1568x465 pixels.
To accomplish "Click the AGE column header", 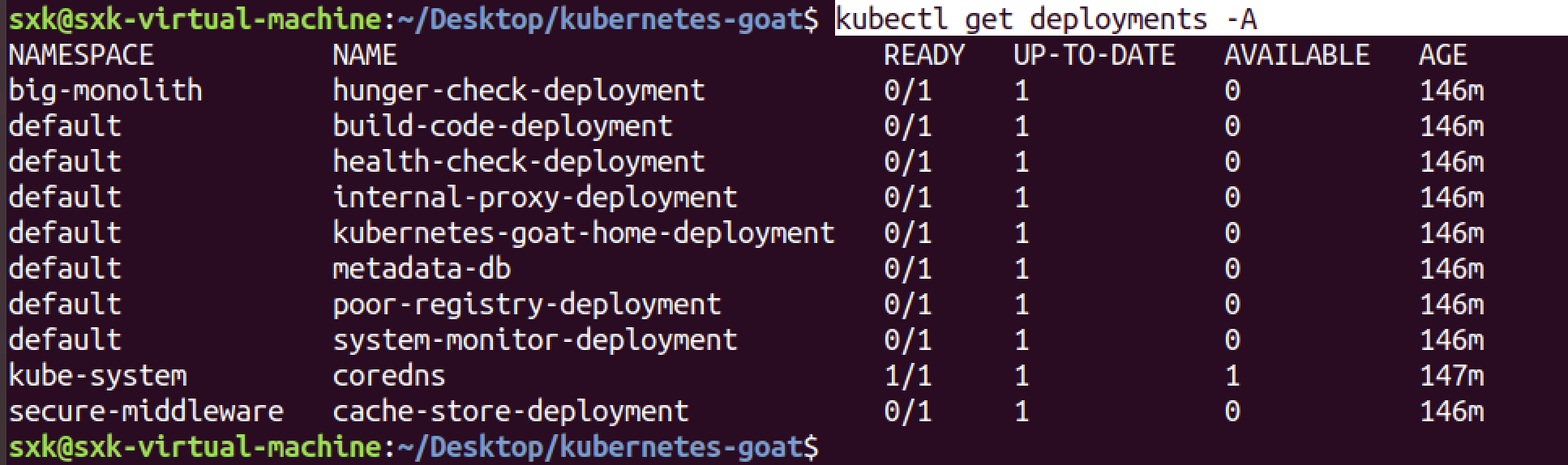I will pos(1443,54).
